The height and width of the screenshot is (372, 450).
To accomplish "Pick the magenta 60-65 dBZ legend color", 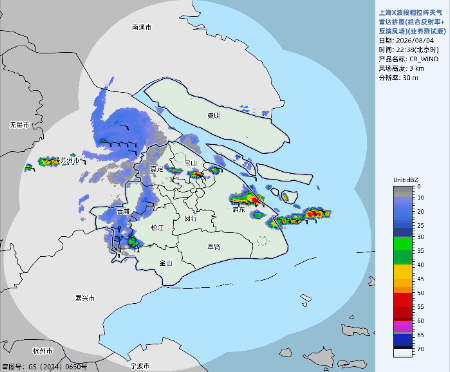I will pyautogui.click(x=403, y=326).
